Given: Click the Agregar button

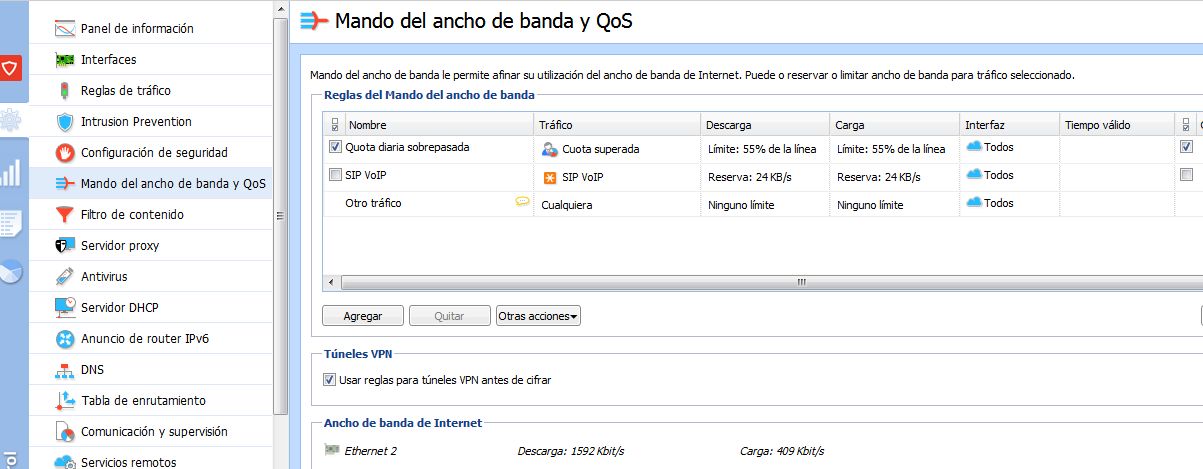Looking at the screenshot, I should pos(363,316).
